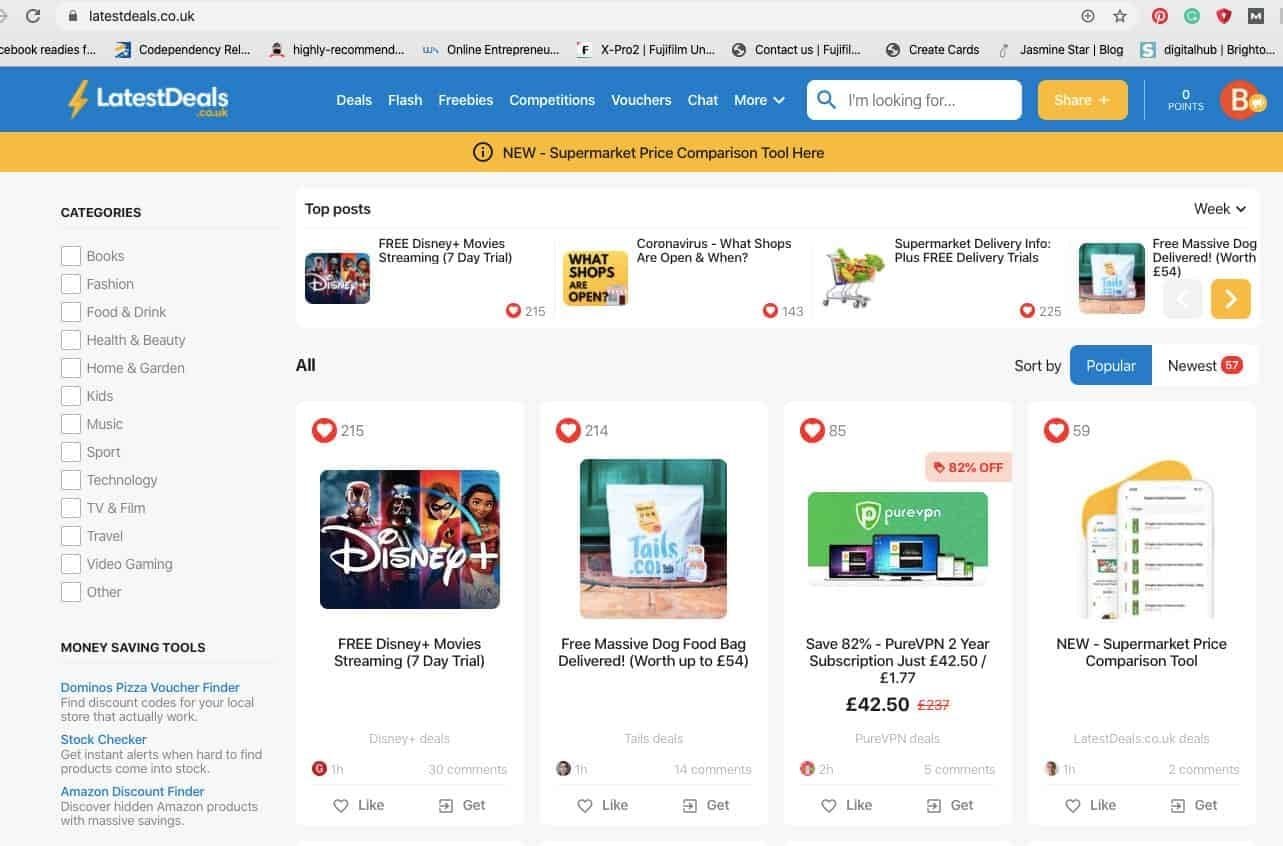Open the Freebies nav item
This screenshot has height=846, width=1283.
(466, 100)
